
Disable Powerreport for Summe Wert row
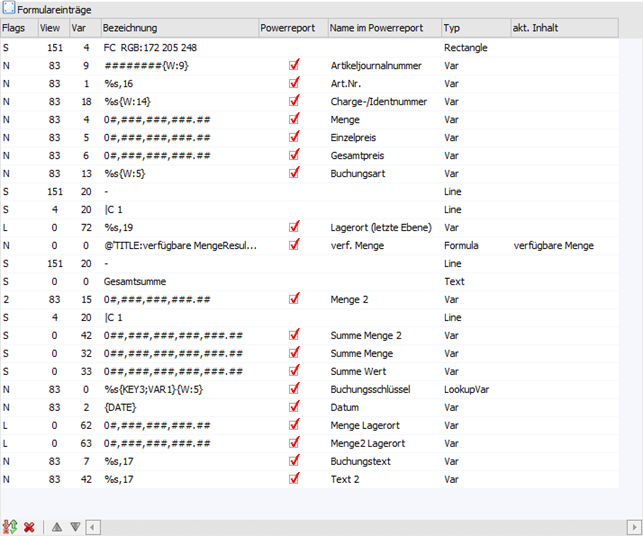pyautogui.click(x=294, y=371)
